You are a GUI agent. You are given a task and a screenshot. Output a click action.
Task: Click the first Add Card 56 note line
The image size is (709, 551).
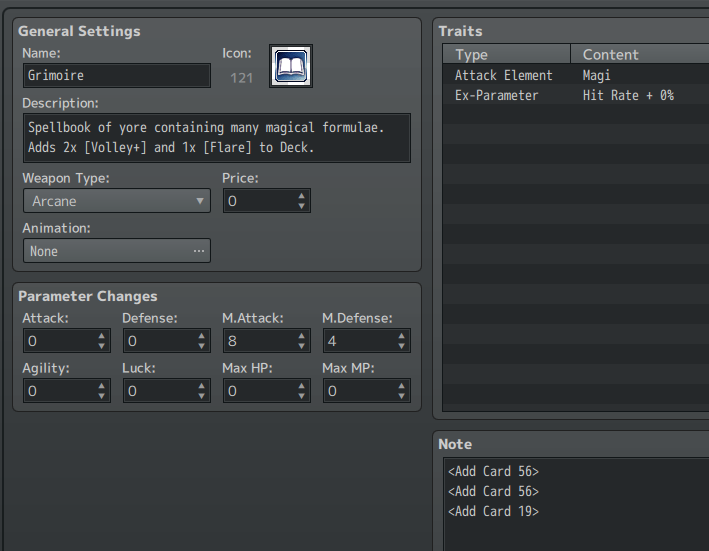click(x=493, y=471)
